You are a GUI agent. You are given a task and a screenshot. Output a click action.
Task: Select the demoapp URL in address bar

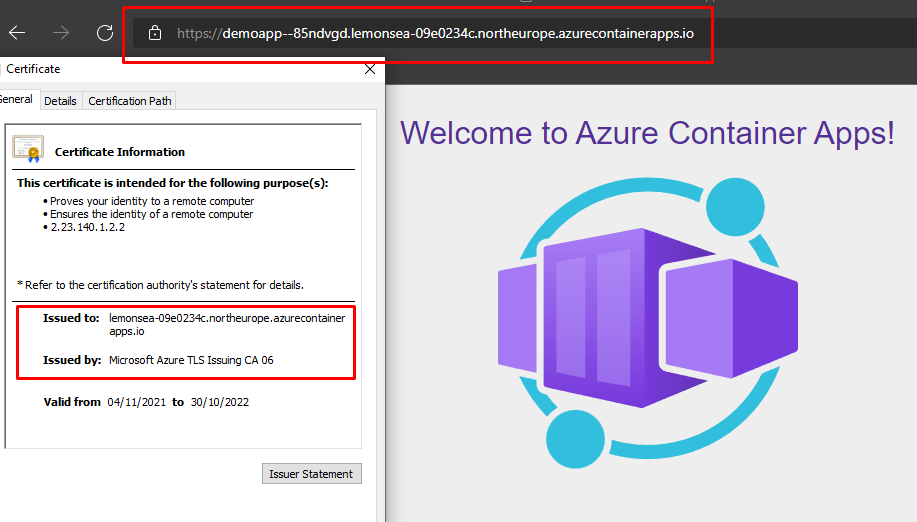point(435,33)
